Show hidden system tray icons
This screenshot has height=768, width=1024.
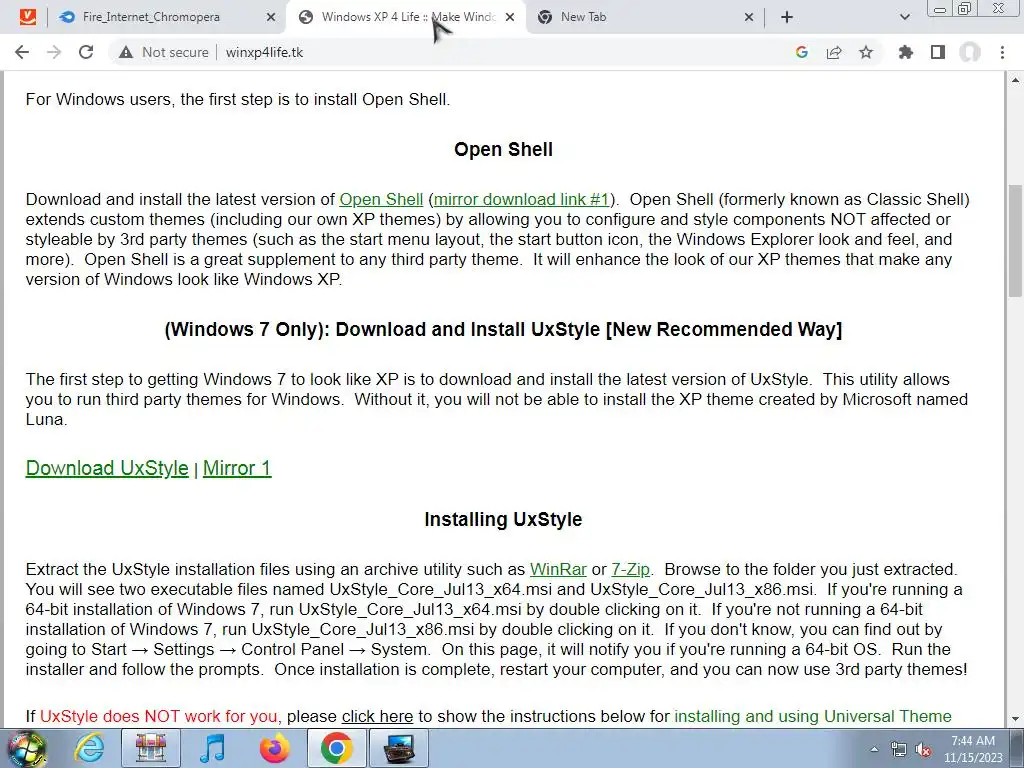pos(874,749)
